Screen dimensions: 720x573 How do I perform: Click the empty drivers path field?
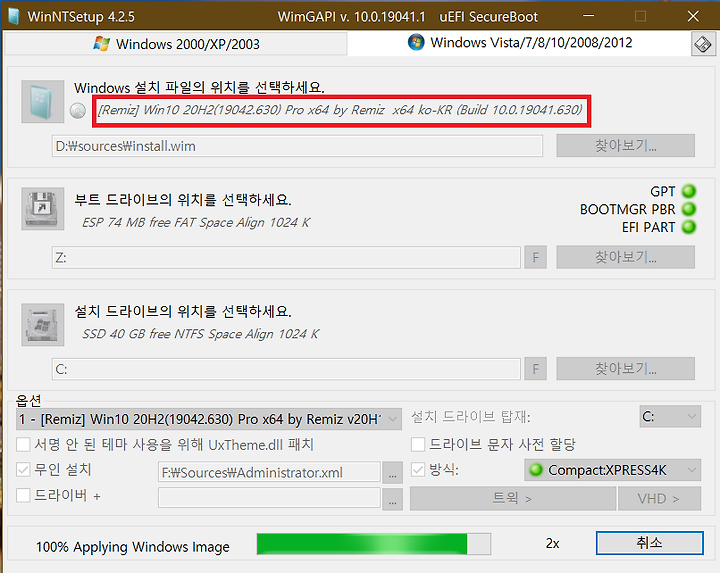click(269, 498)
